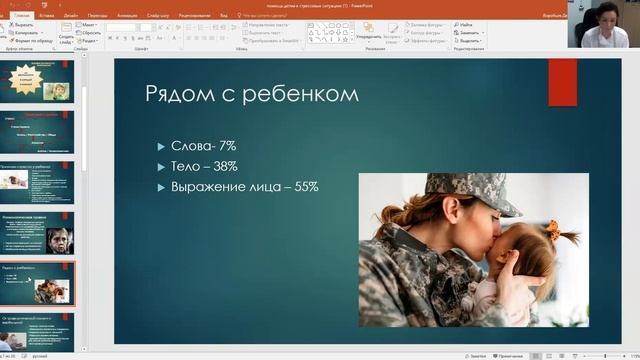Click the zoom in plus button
This screenshot has width=640, height=360.
tap(624, 356)
